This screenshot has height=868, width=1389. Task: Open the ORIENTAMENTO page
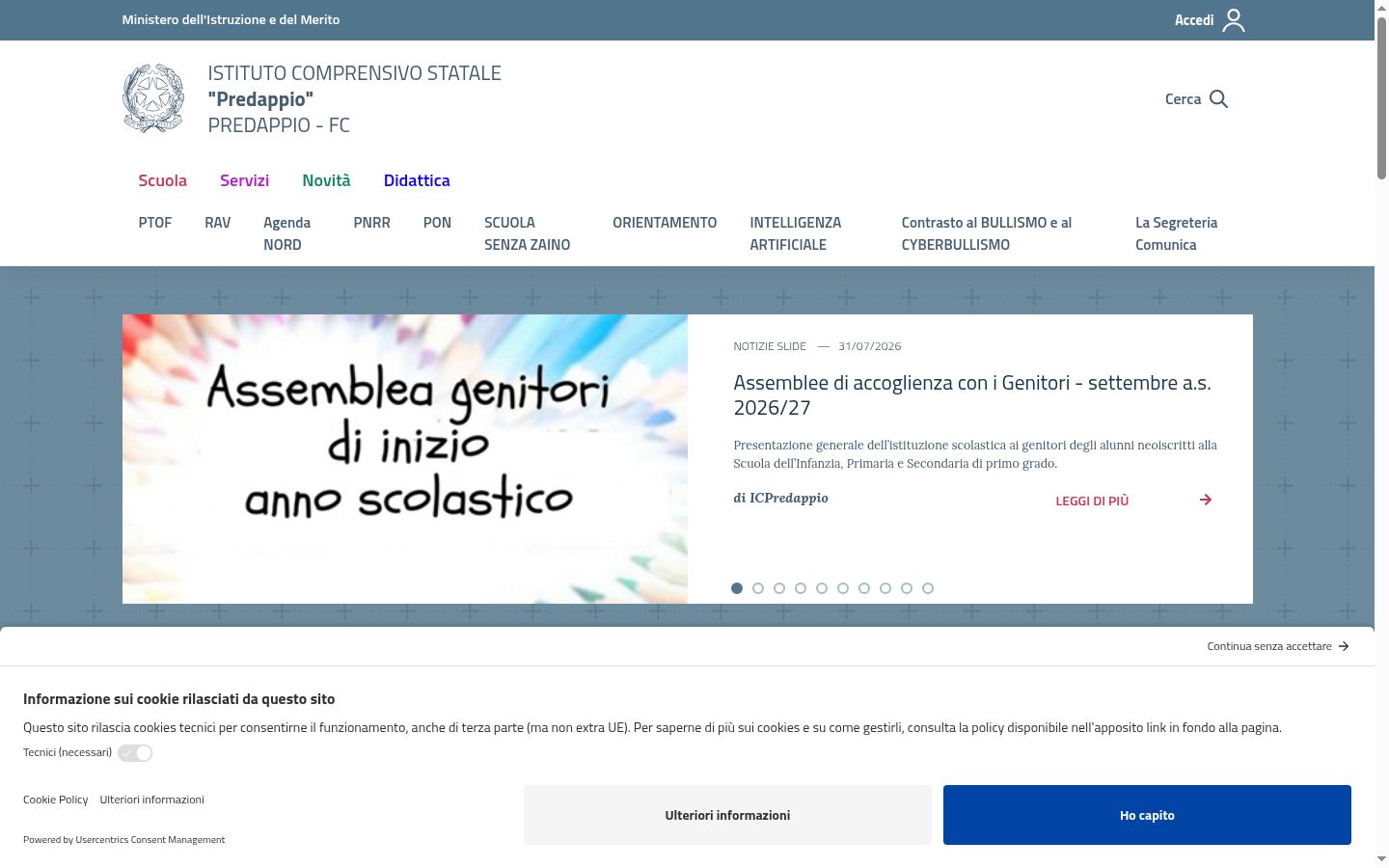[665, 223]
